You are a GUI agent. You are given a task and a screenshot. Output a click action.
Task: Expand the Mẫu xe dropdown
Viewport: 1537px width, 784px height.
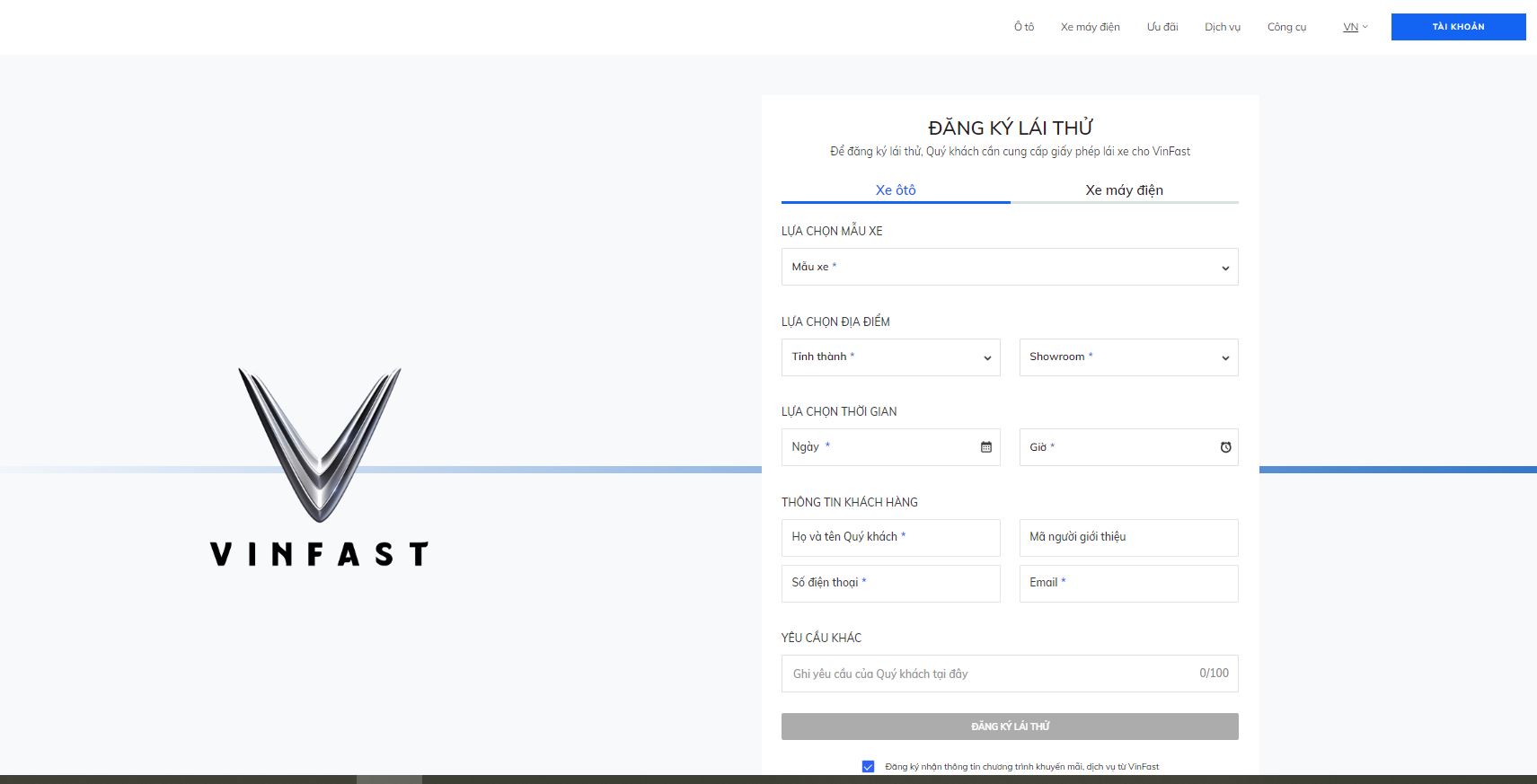click(1010, 267)
